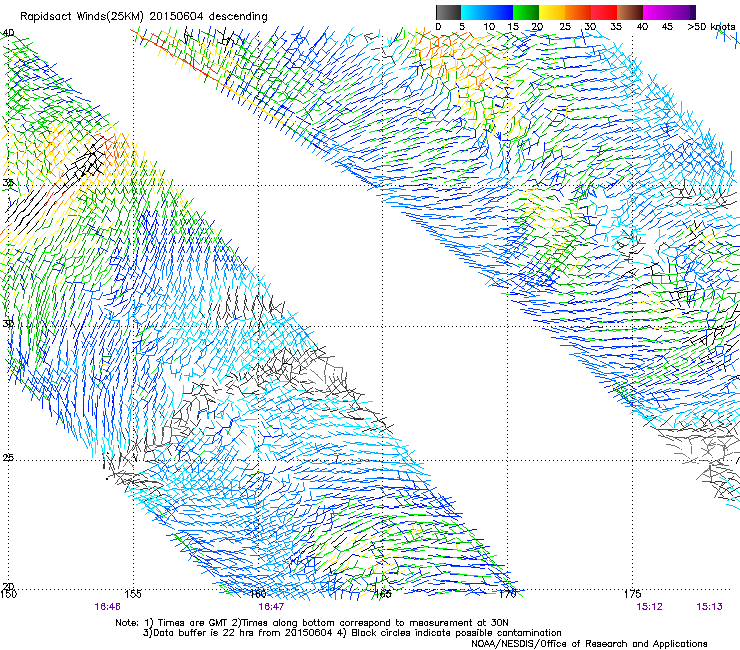Viewport: 740px width, 650px height.
Task: Click the latitude axis label '25' on the left edge
Action: 8,458
